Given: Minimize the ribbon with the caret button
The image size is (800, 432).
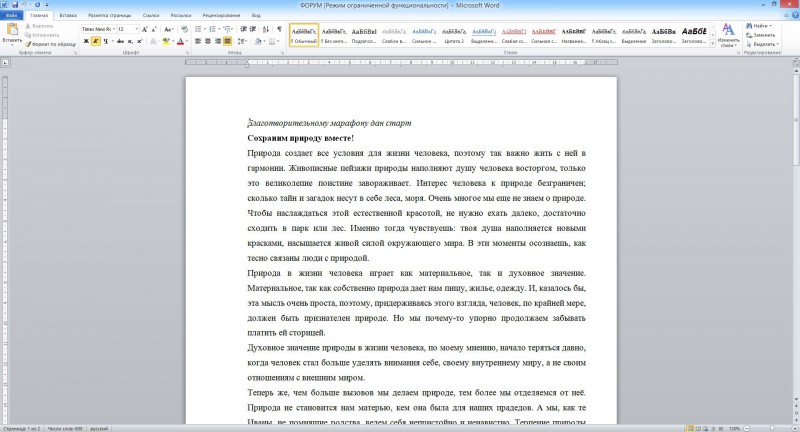Looking at the screenshot, I should point(788,15).
